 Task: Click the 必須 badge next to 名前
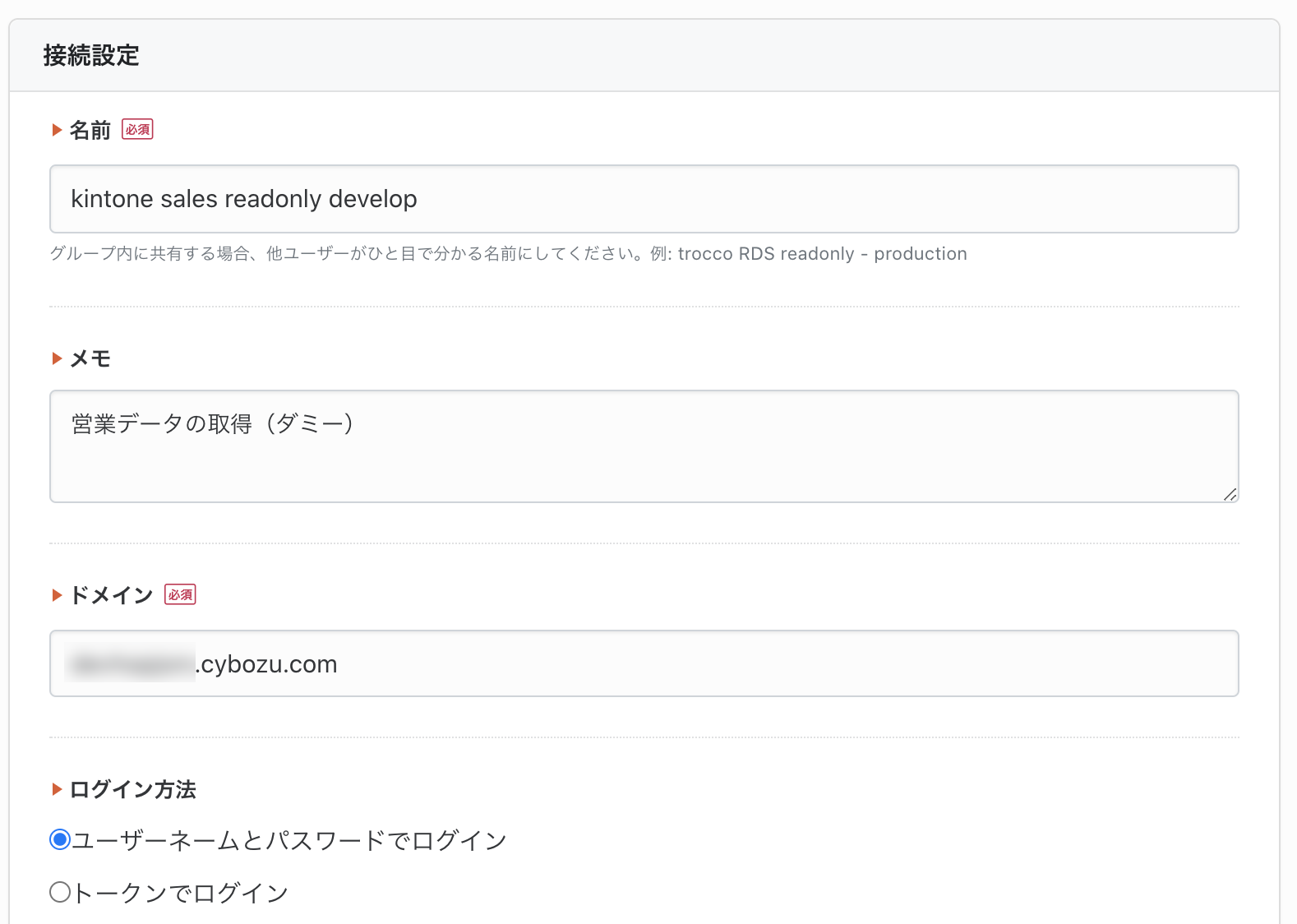pyautogui.click(x=137, y=130)
